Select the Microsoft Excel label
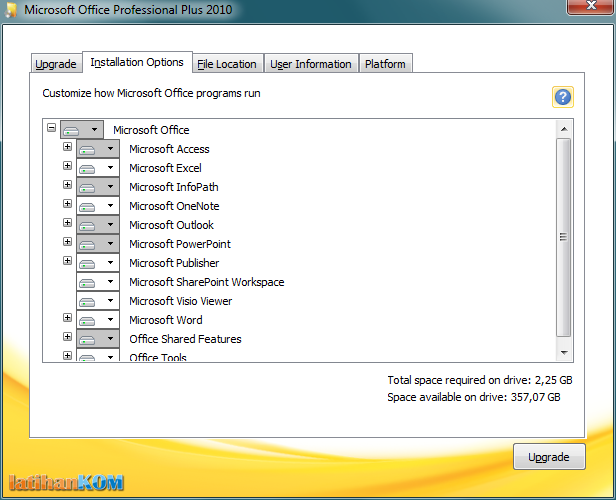The height and width of the screenshot is (500, 616). (x=165, y=168)
